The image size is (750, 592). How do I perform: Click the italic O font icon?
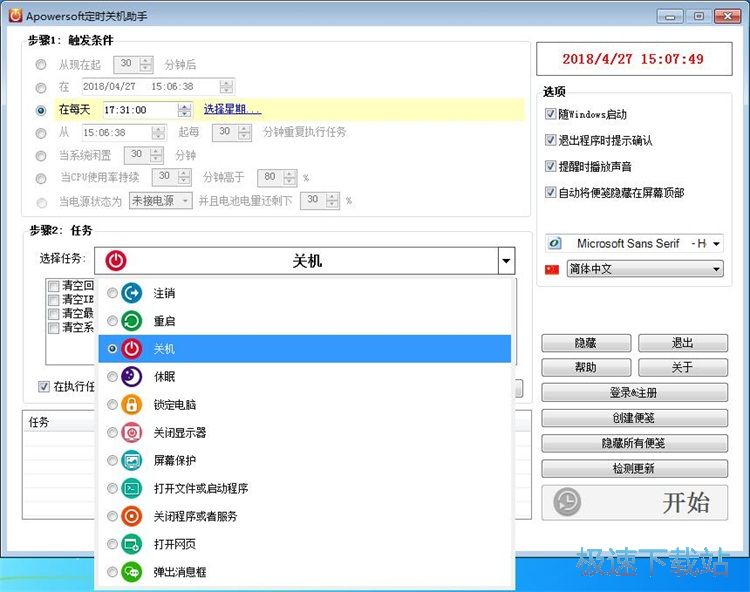(554, 243)
